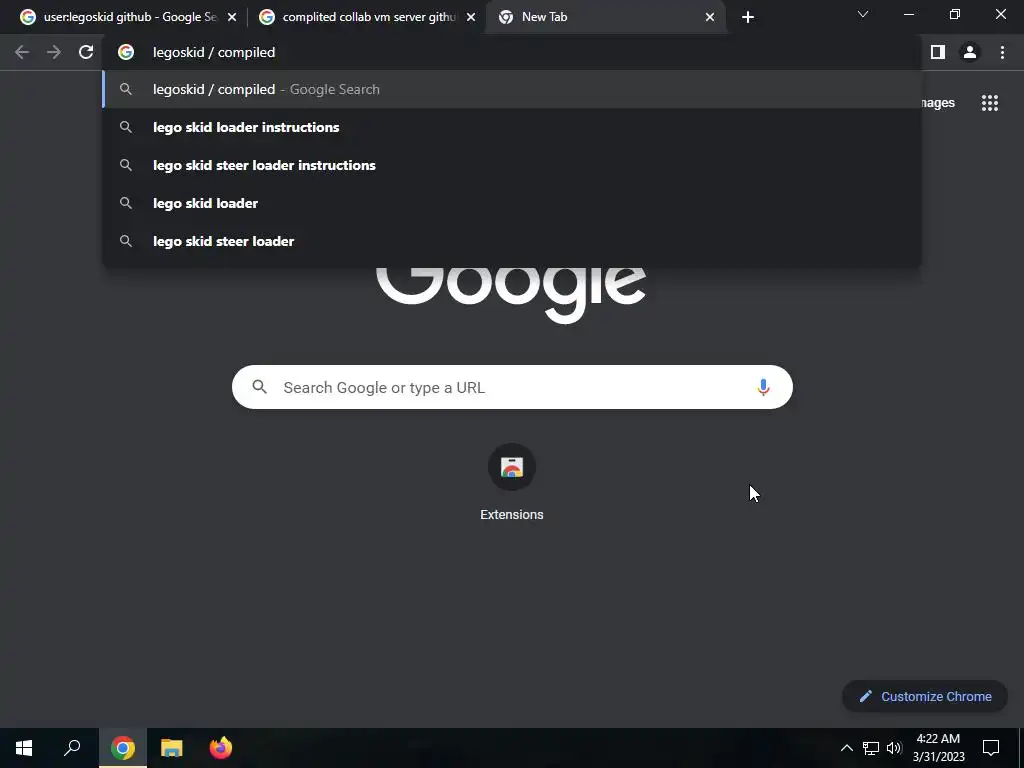Open Chrome three-dot menu
This screenshot has height=768, width=1024.
click(1002, 52)
